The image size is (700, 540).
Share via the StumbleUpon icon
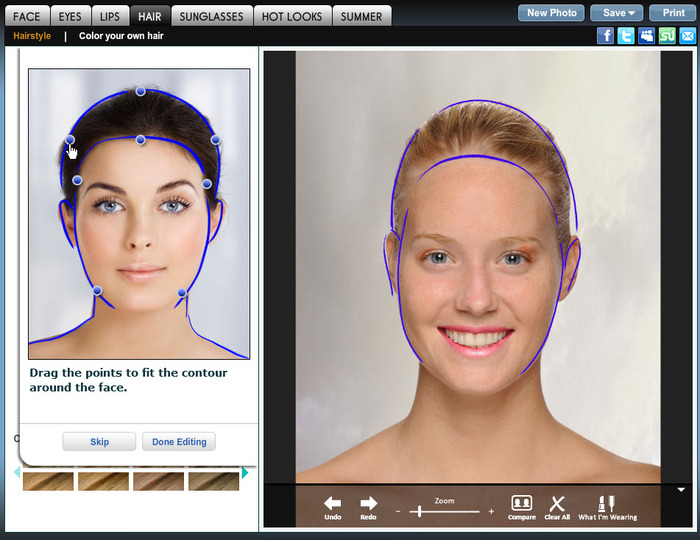667,36
